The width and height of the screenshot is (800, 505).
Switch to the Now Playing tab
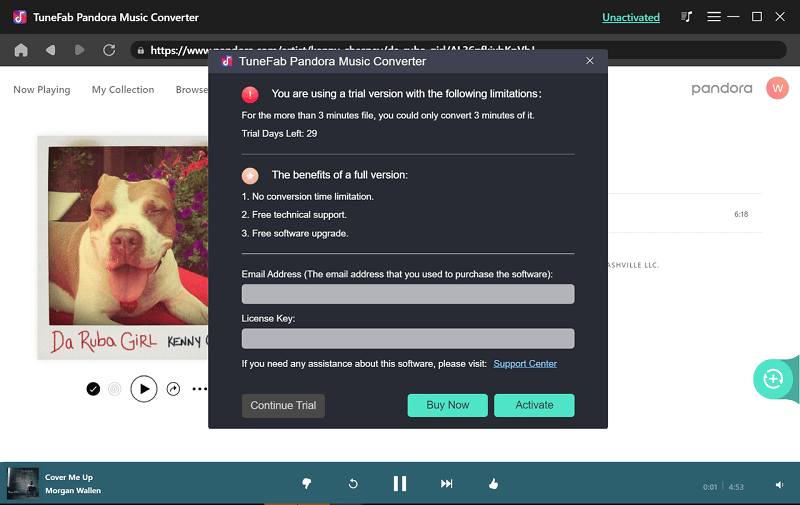click(41, 90)
